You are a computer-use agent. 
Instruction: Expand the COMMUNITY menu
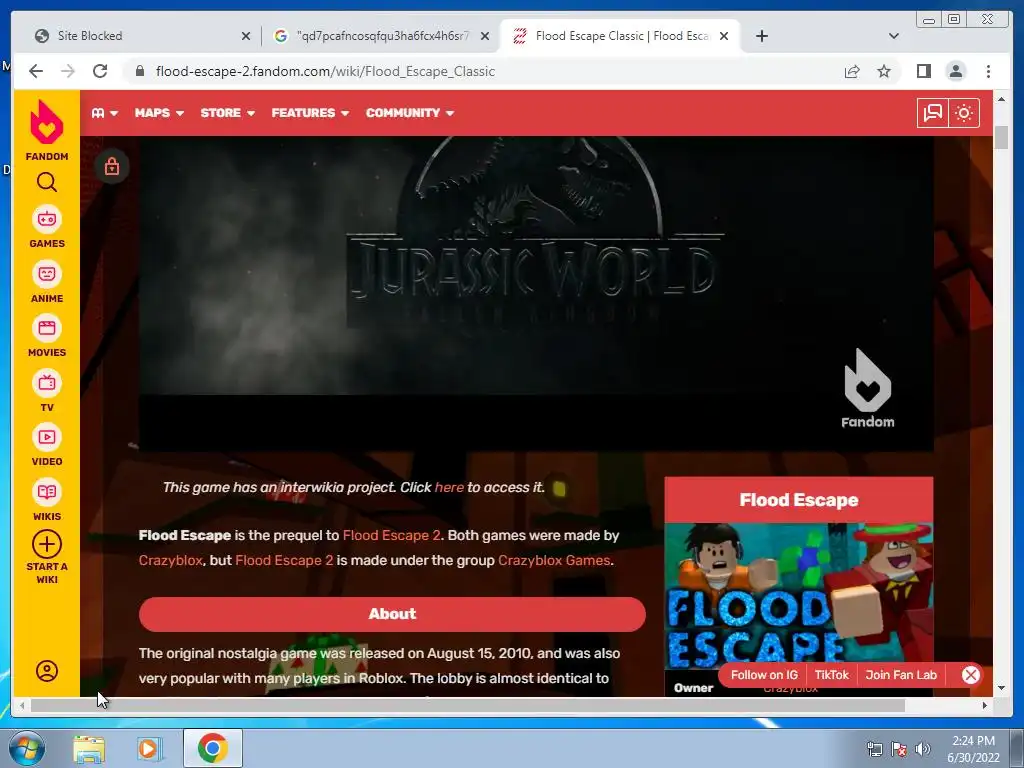click(409, 113)
